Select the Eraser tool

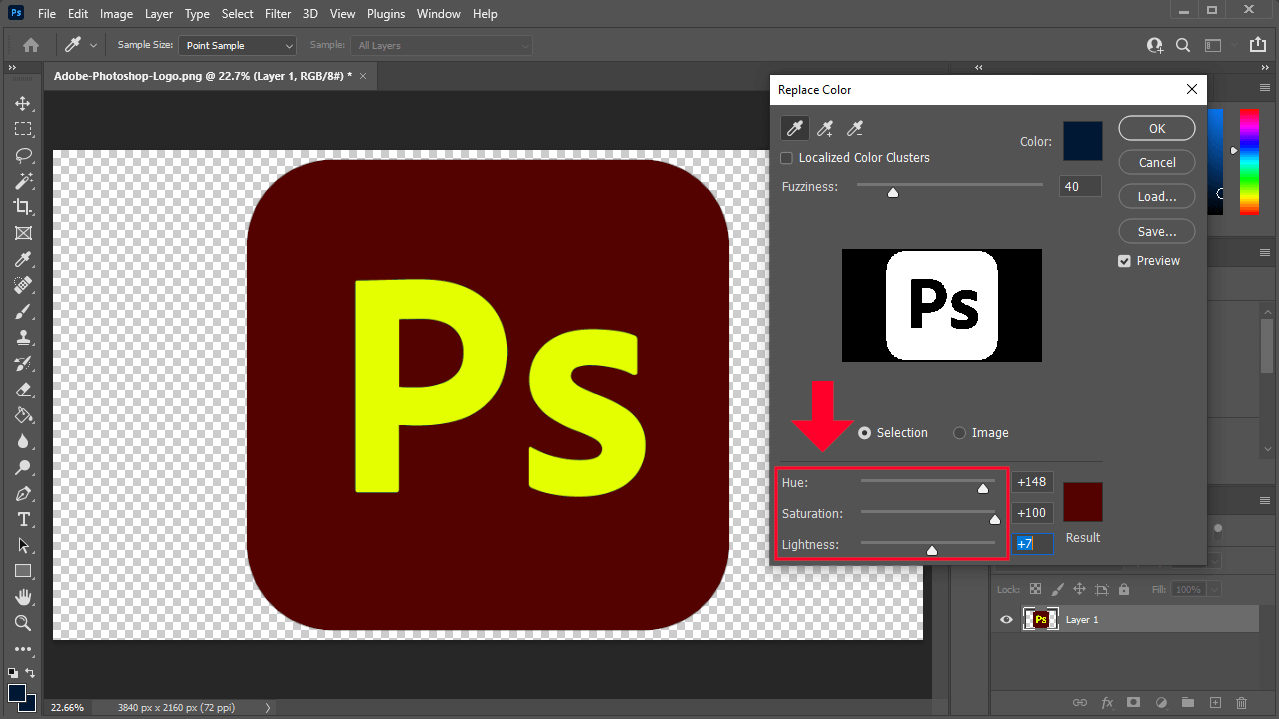click(23, 389)
